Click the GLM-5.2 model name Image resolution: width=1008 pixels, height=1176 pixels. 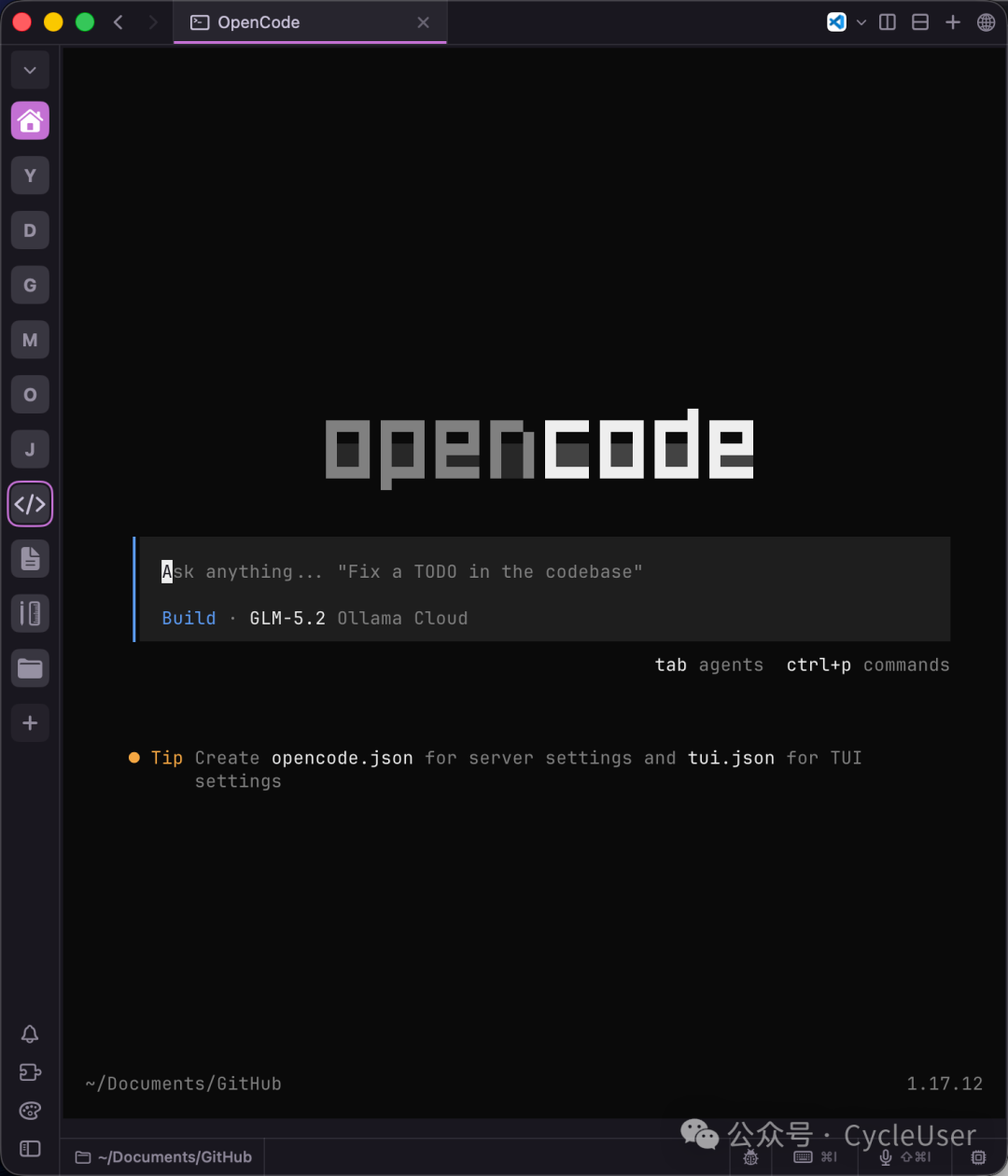click(x=287, y=618)
